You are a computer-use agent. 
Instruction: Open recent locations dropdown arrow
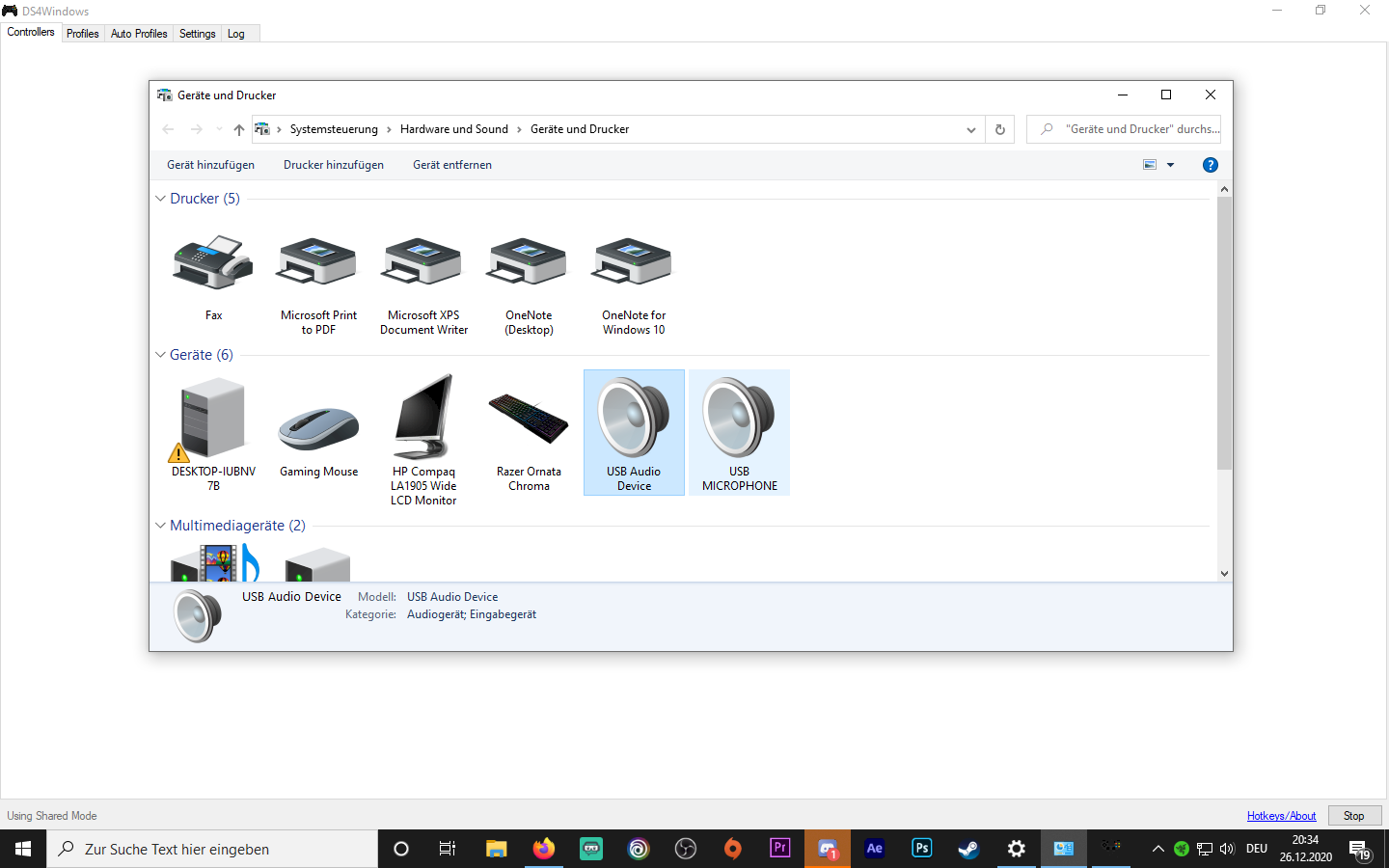click(x=219, y=129)
